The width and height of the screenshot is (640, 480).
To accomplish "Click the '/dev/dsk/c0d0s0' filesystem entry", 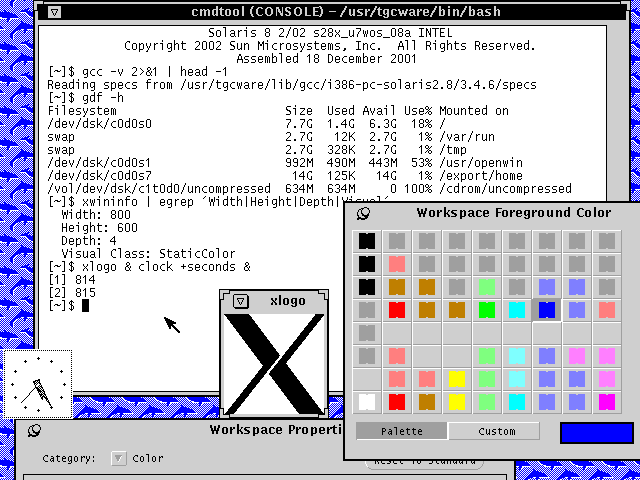I will point(100,124).
